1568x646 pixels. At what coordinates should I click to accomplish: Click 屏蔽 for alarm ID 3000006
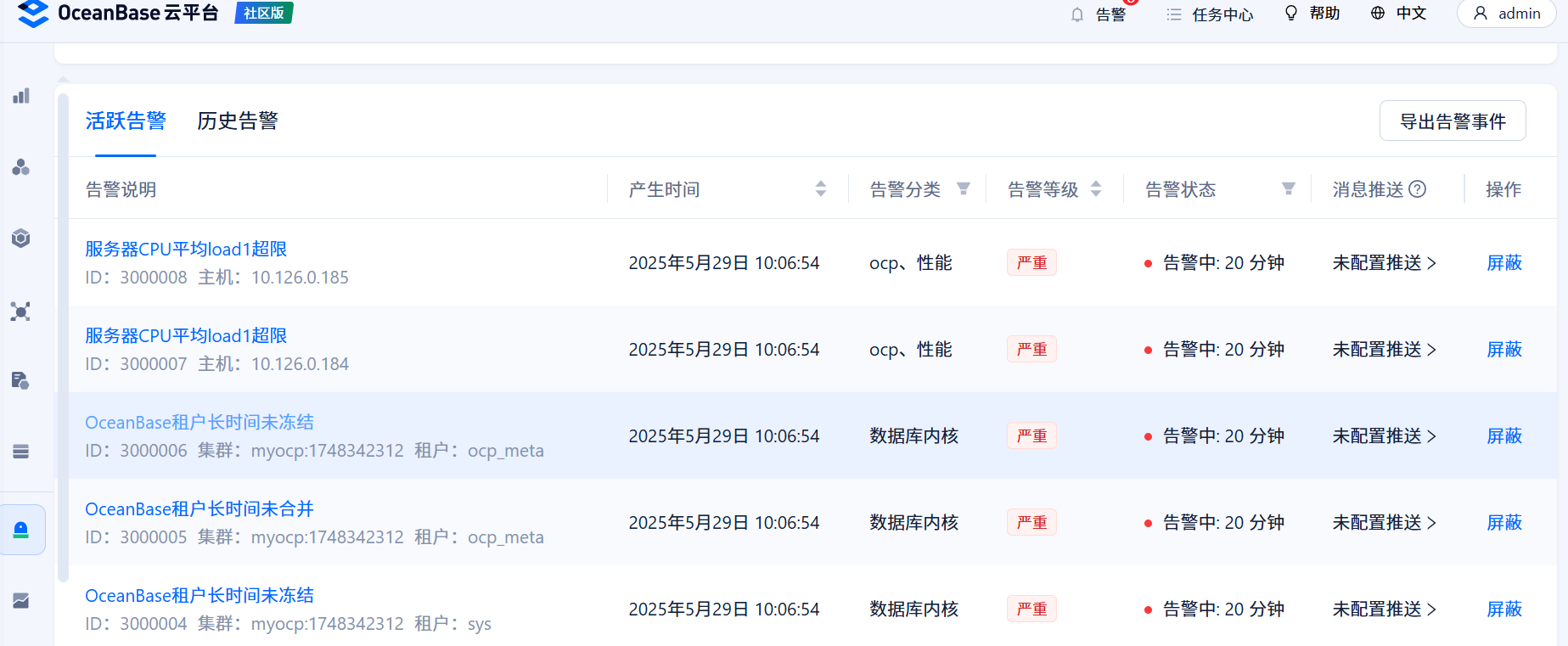point(1504,436)
